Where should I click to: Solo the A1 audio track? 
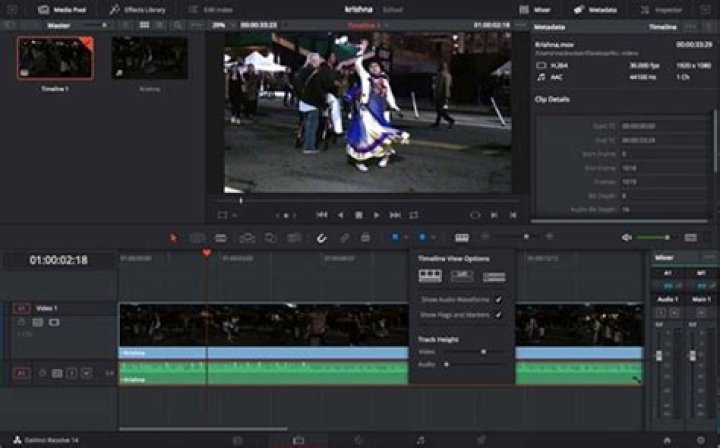[72, 373]
